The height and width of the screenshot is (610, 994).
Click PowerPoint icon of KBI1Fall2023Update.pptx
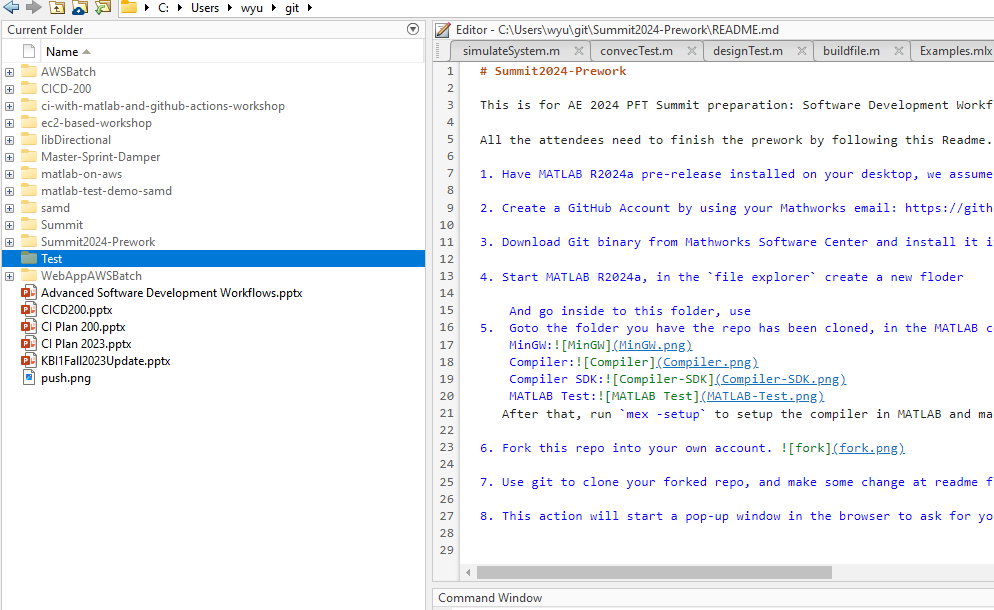click(29, 361)
